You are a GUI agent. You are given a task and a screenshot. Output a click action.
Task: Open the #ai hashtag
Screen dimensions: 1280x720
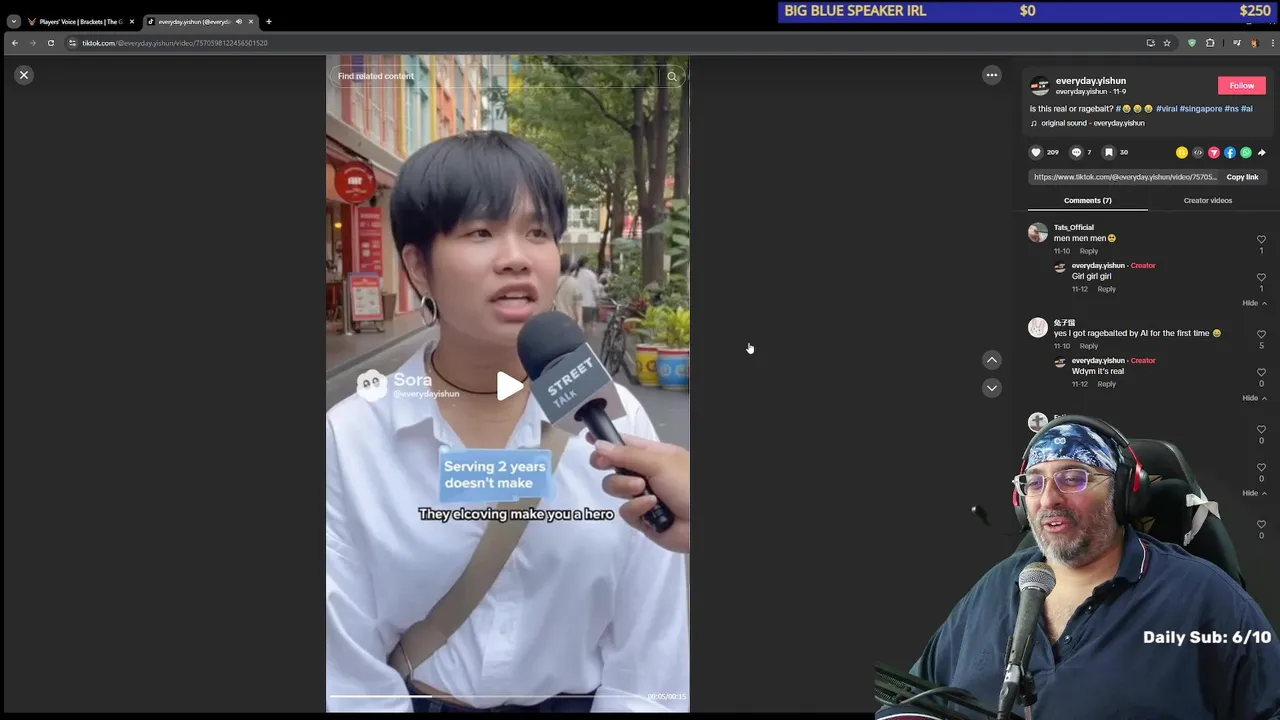pos(1247,108)
